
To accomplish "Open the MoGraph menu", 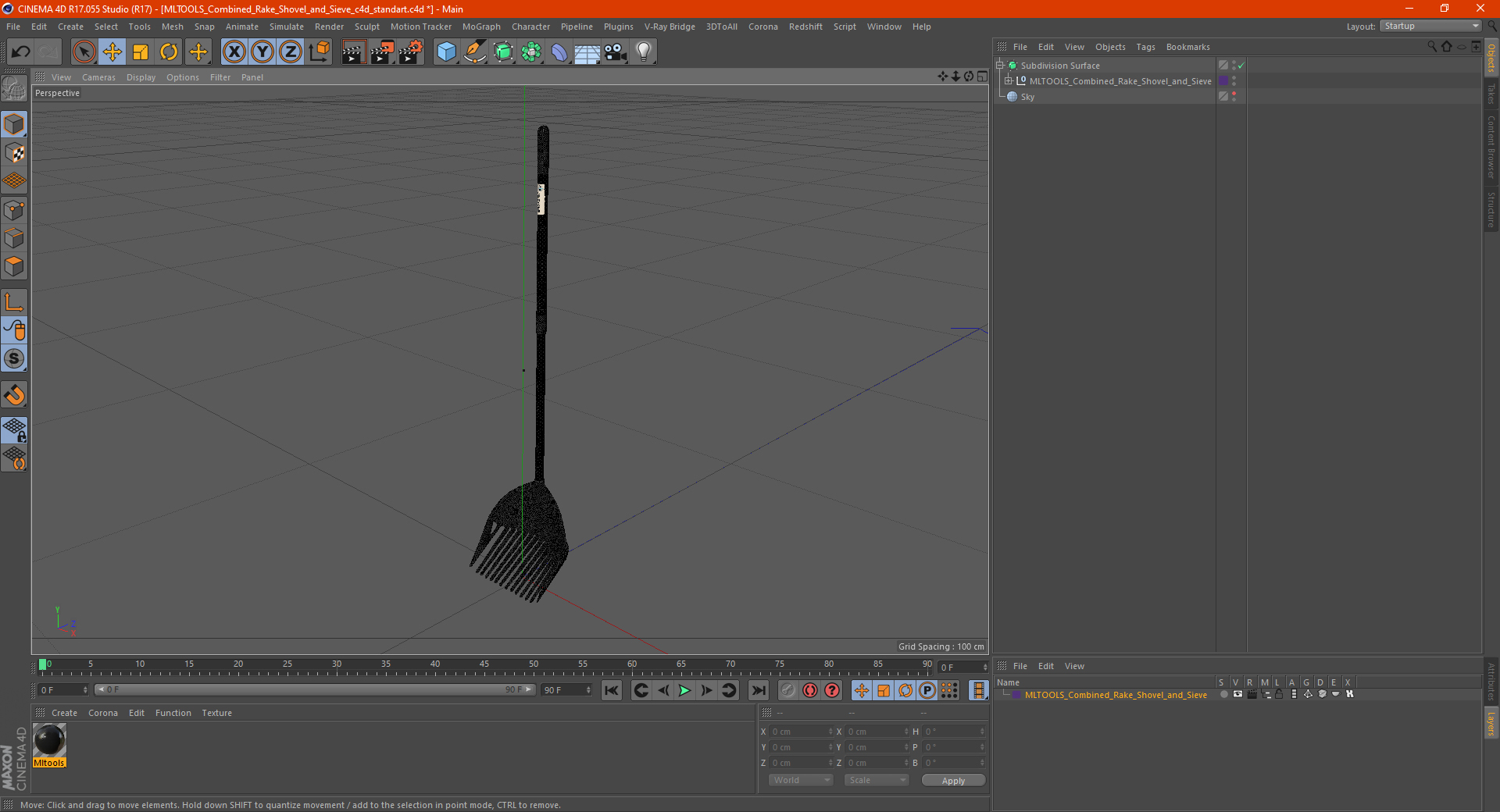I will tap(481, 27).
